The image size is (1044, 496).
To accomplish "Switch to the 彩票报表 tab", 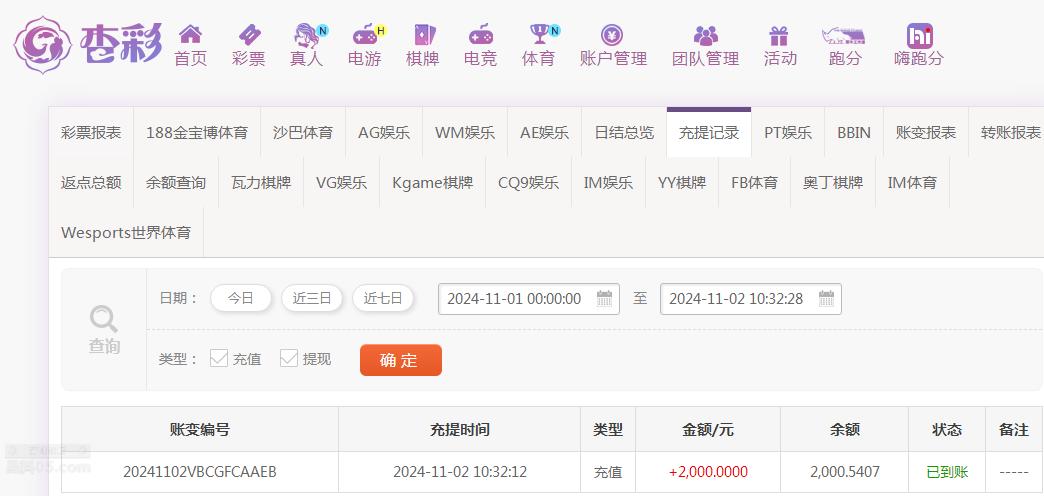I will [x=91, y=132].
